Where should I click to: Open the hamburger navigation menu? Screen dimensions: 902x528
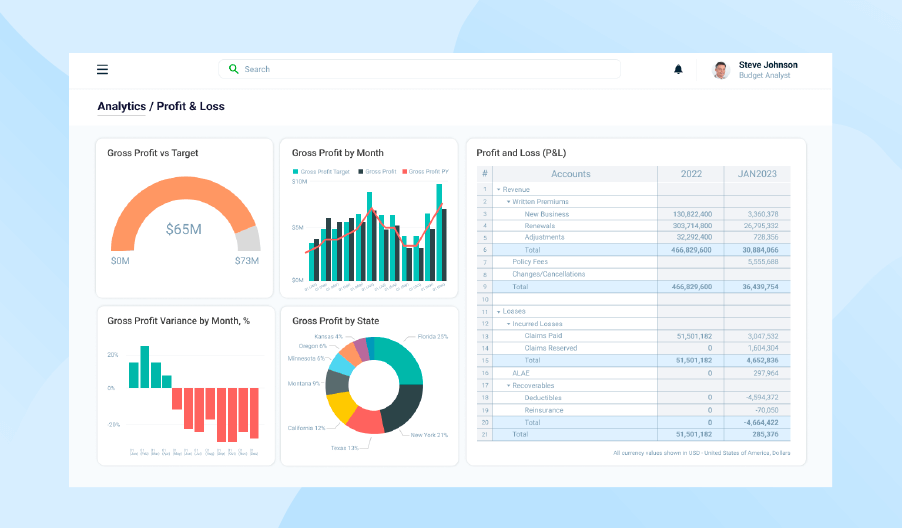tap(102, 69)
